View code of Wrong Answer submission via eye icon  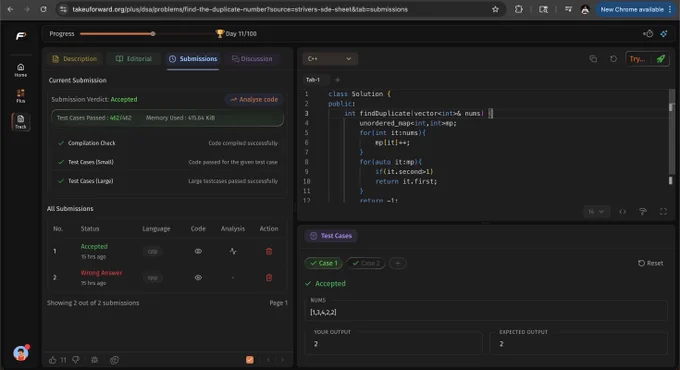pyautogui.click(x=198, y=278)
